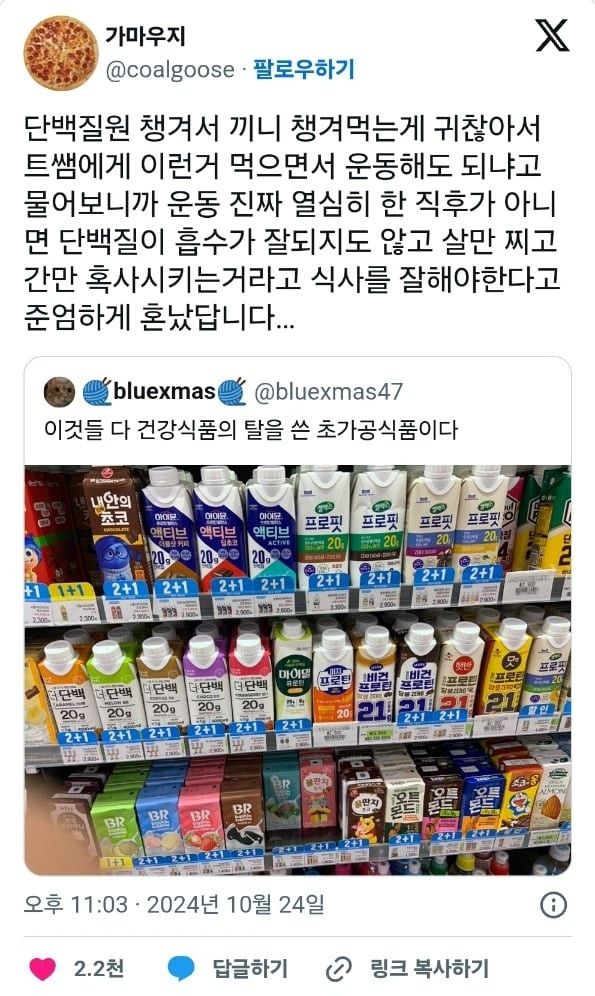The image size is (595, 996).
Task: Open the @bluexmas47 handle
Action: click(328, 392)
